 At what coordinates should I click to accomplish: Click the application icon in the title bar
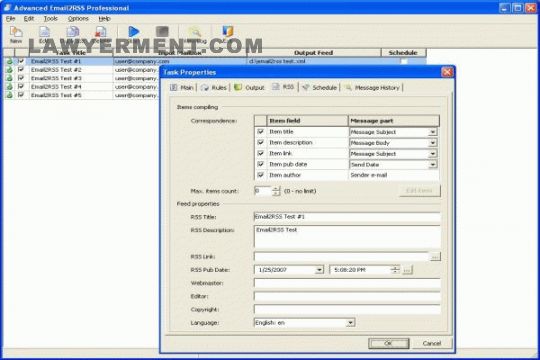(7, 8)
